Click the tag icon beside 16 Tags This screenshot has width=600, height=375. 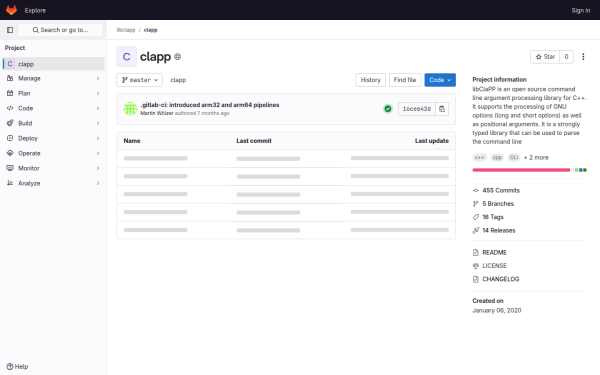[x=476, y=217]
